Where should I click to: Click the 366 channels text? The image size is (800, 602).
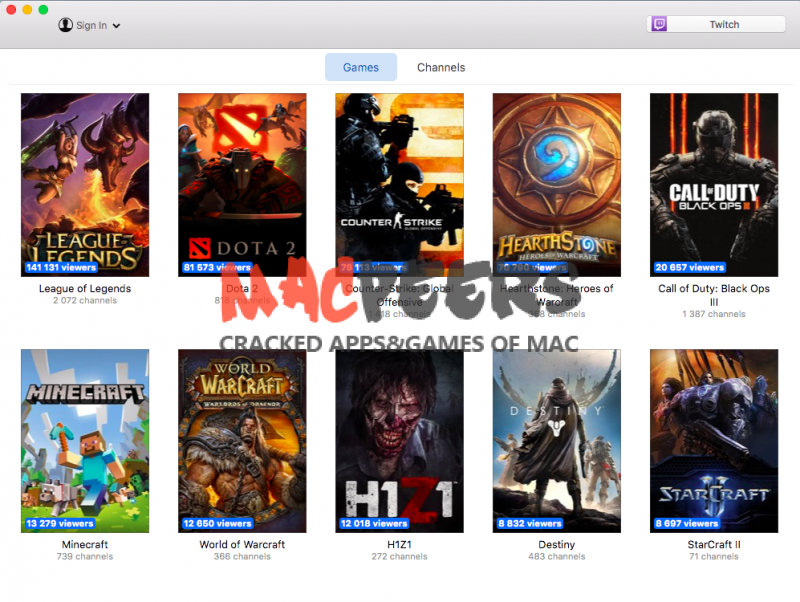pyautogui.click(x=242, y=557)
